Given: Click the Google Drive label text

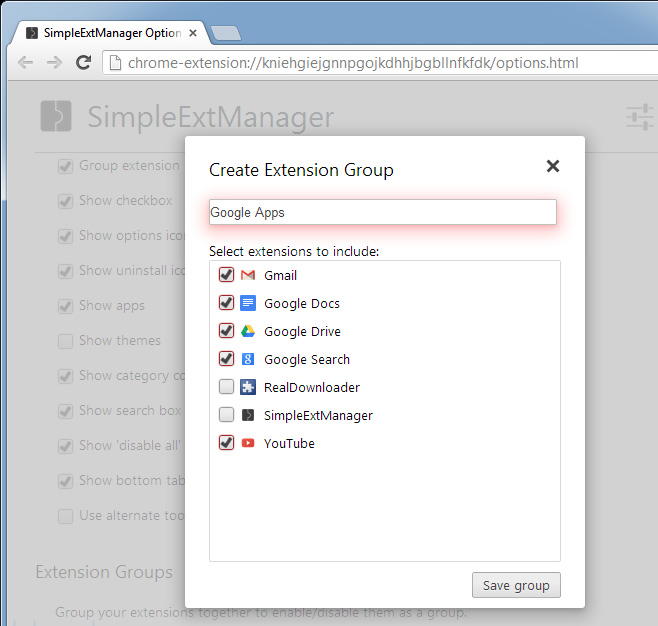Looking at the screenshot, I should pyautogui.click(x=302, y=331).
